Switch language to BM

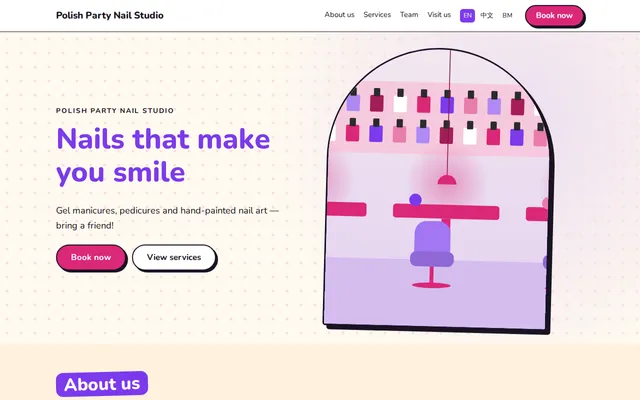pos(507,16)
